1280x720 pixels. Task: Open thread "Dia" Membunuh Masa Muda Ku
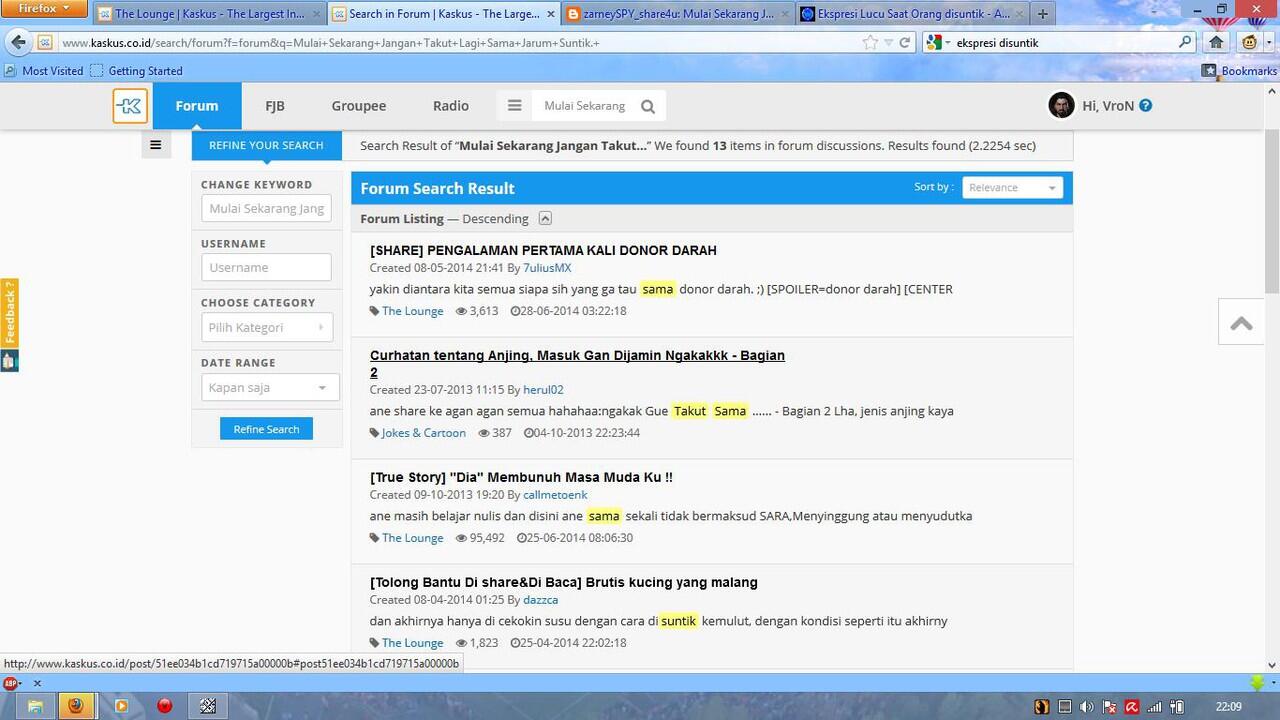pos(521,477)
